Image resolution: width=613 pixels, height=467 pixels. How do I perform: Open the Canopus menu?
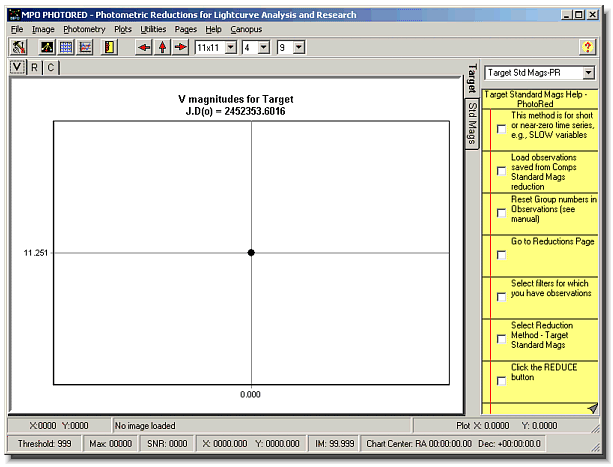pos(246,29)
